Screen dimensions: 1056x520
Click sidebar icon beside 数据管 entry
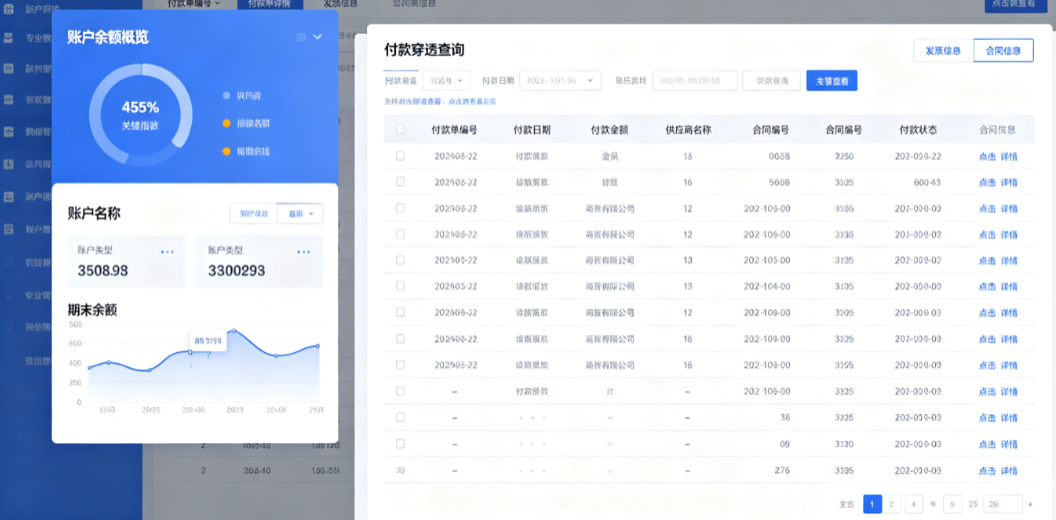[x=9, y=132]
